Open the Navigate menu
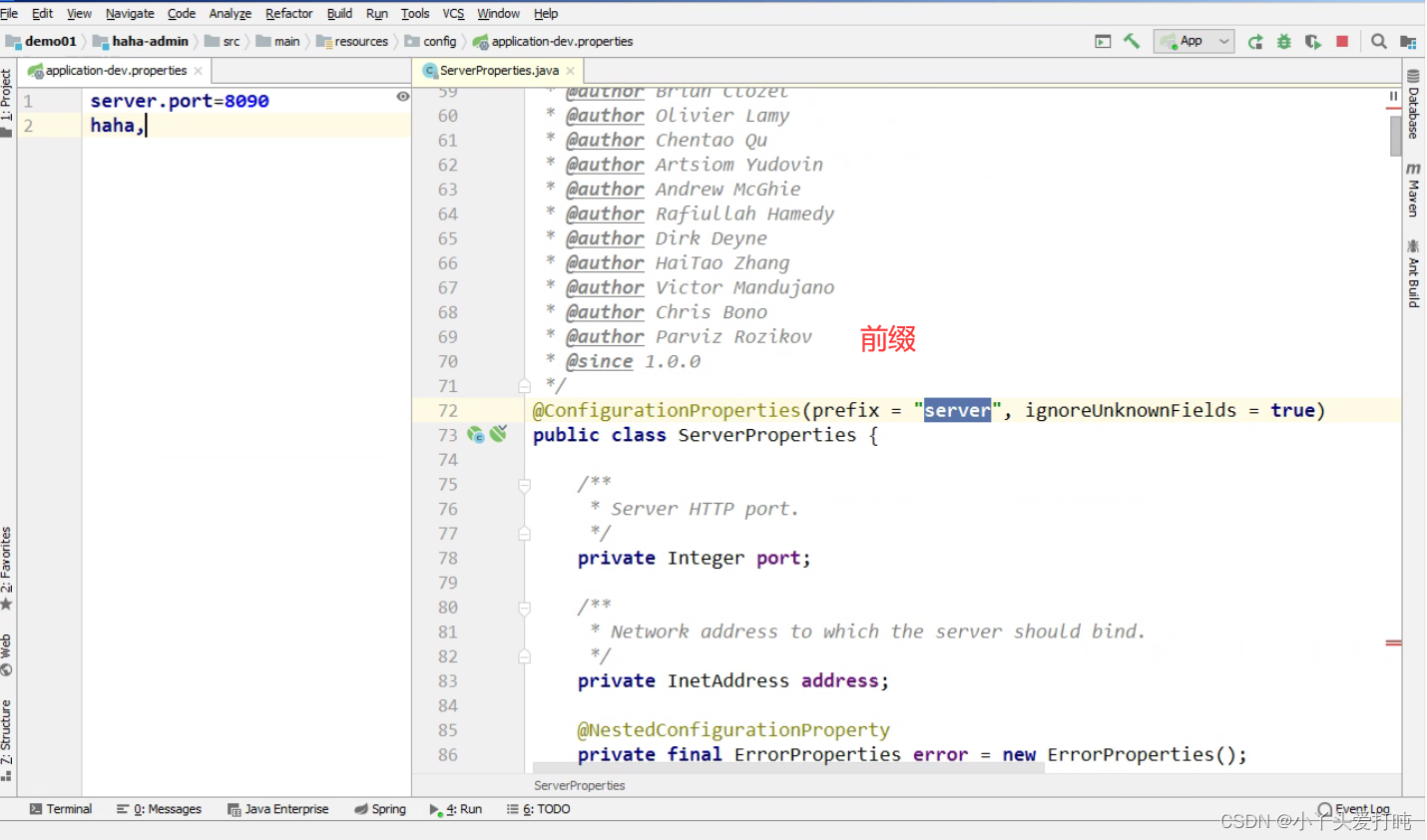 click(130, 13)
